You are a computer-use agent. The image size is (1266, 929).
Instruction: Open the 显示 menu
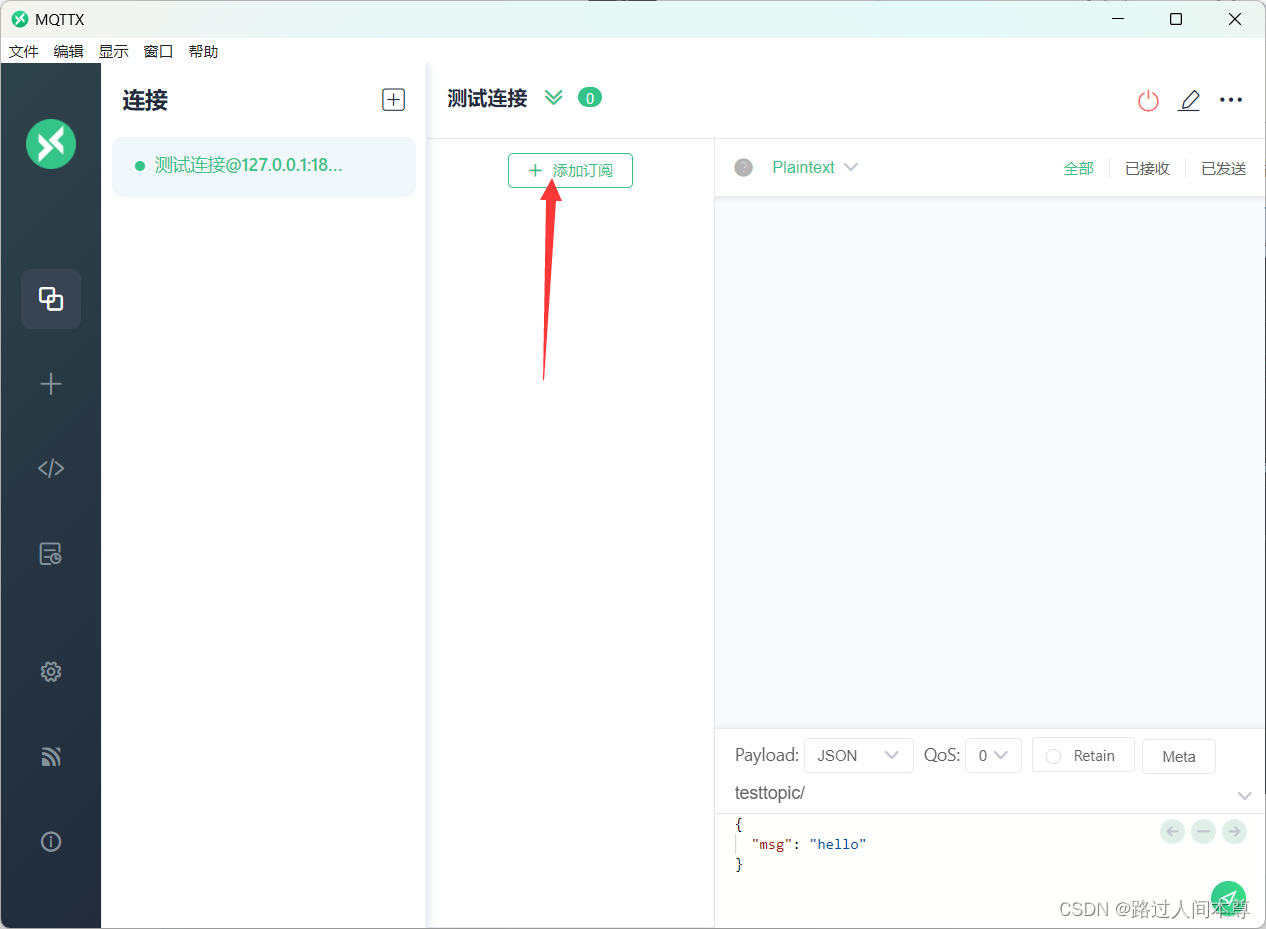(114, 51)
